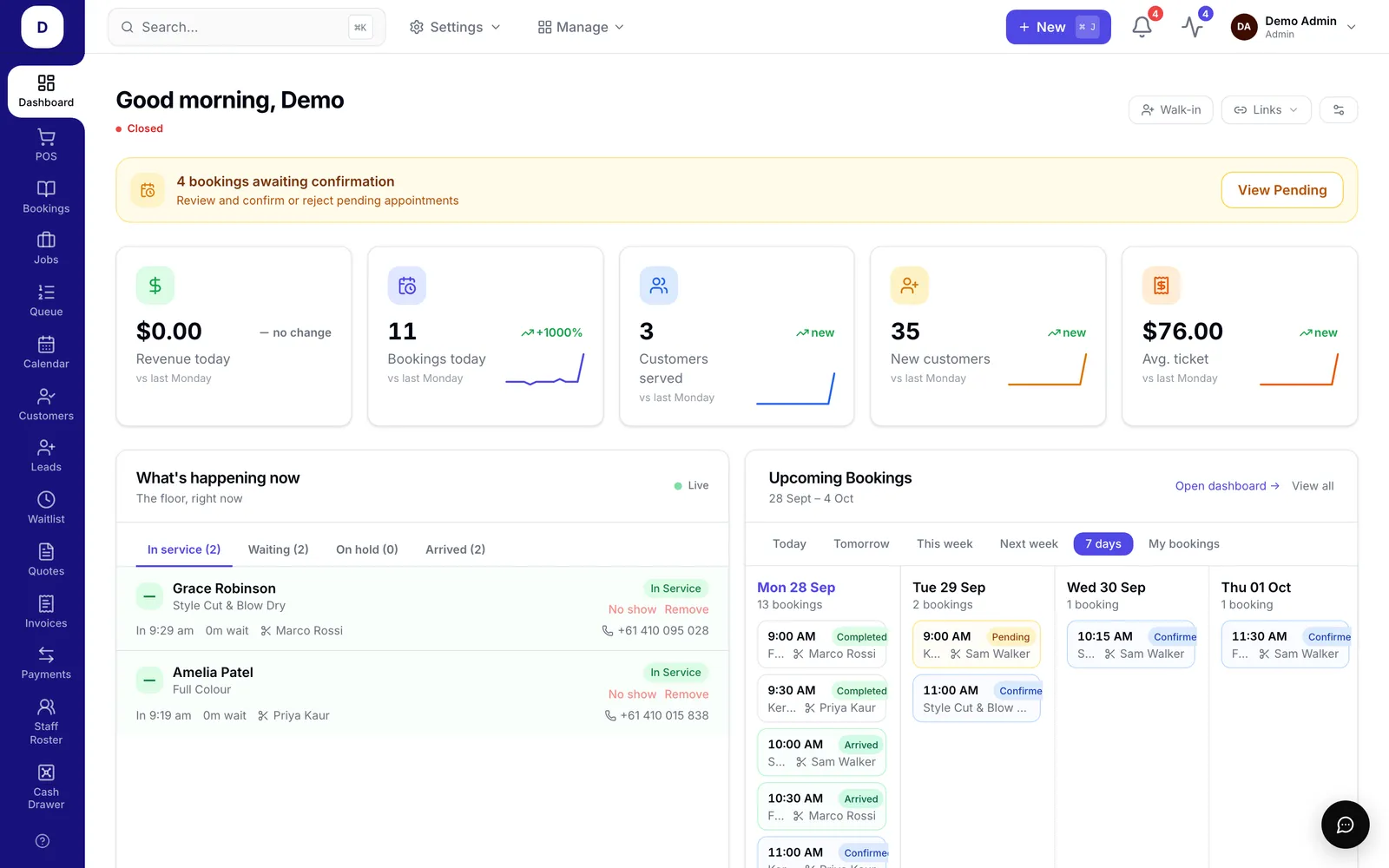Open dashboard customize sliders button

click(1339, 110)
